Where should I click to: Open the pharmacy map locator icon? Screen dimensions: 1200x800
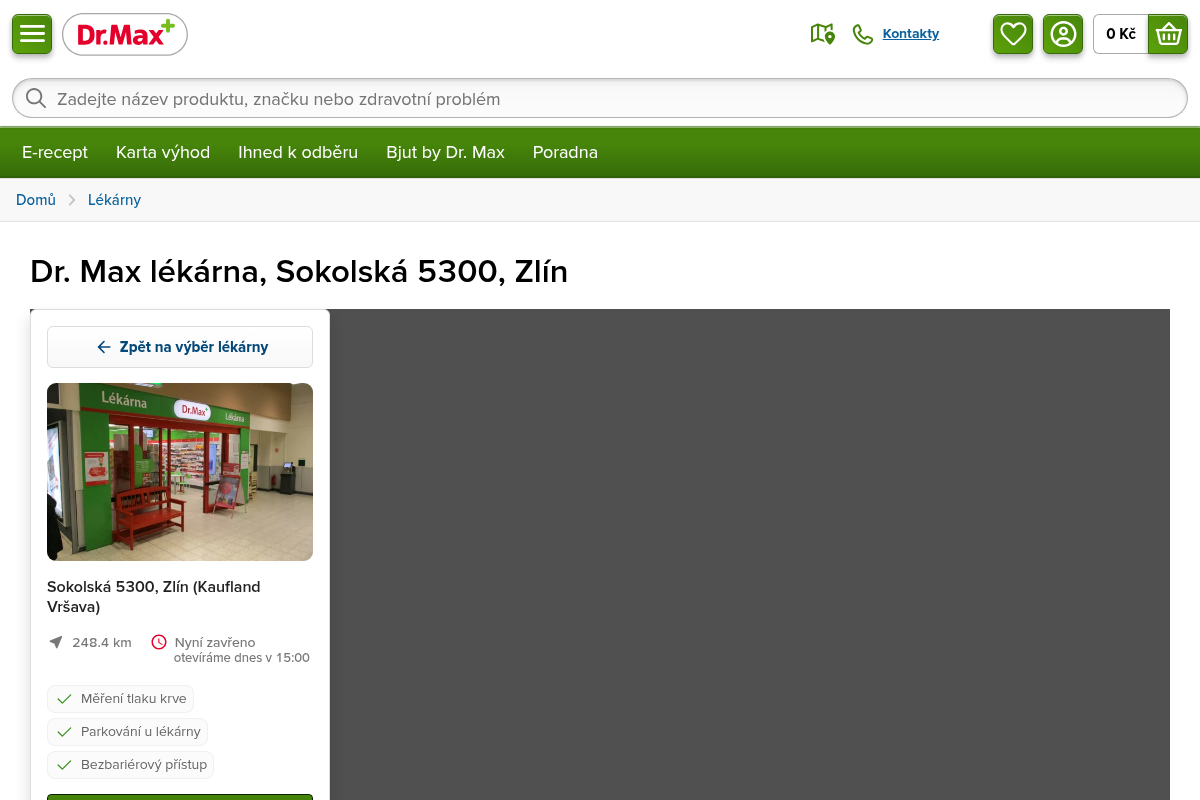822,34
